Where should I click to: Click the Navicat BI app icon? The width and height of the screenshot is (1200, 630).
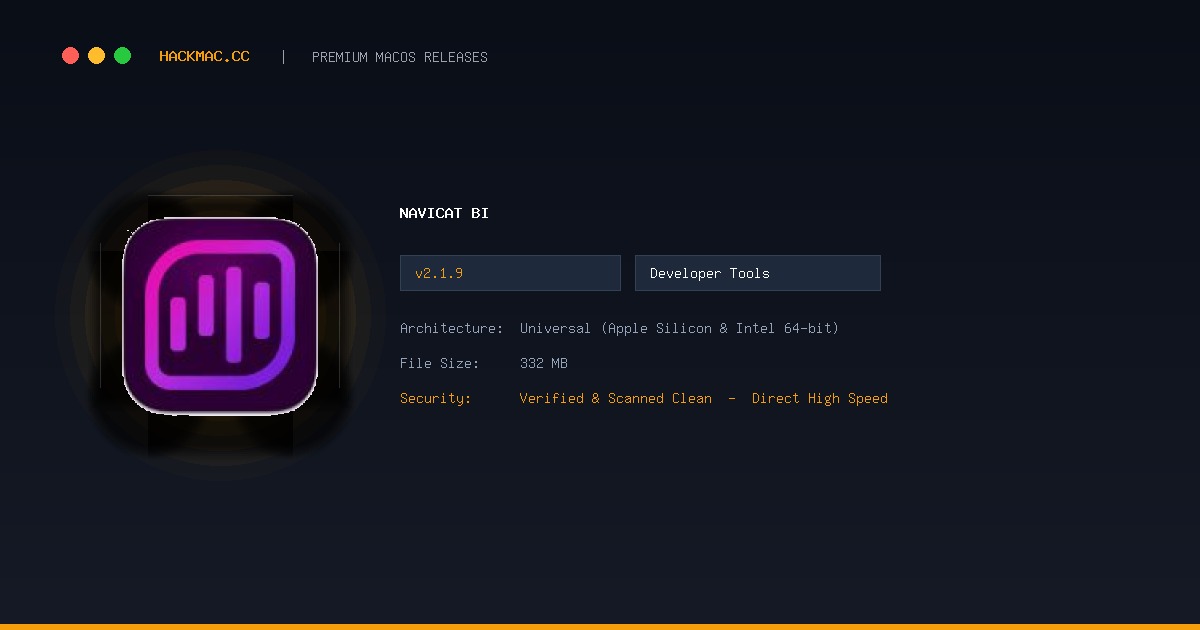[x=220, y=316]
